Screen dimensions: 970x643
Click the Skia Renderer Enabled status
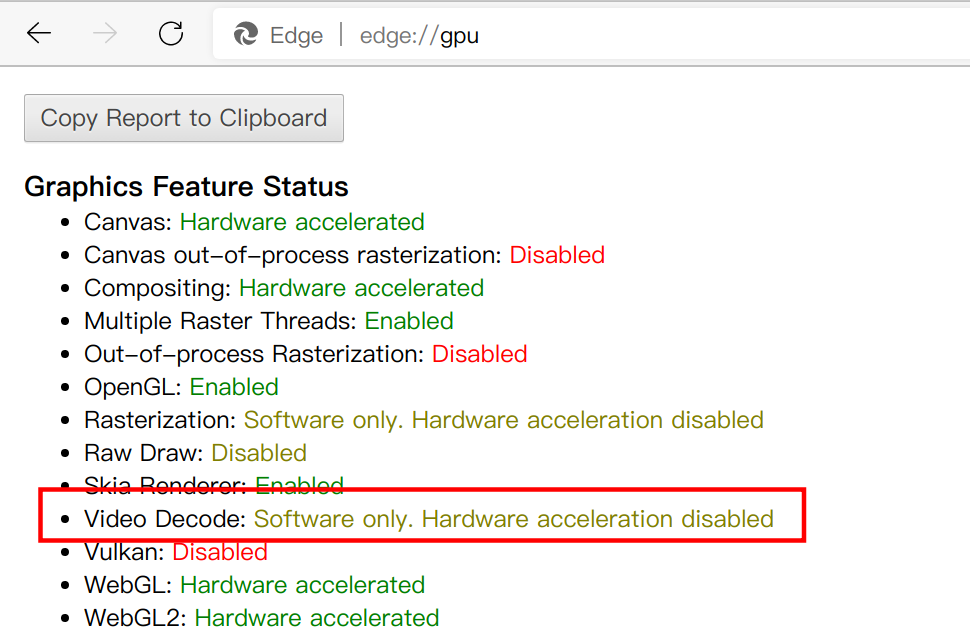[x=300, y=486]
